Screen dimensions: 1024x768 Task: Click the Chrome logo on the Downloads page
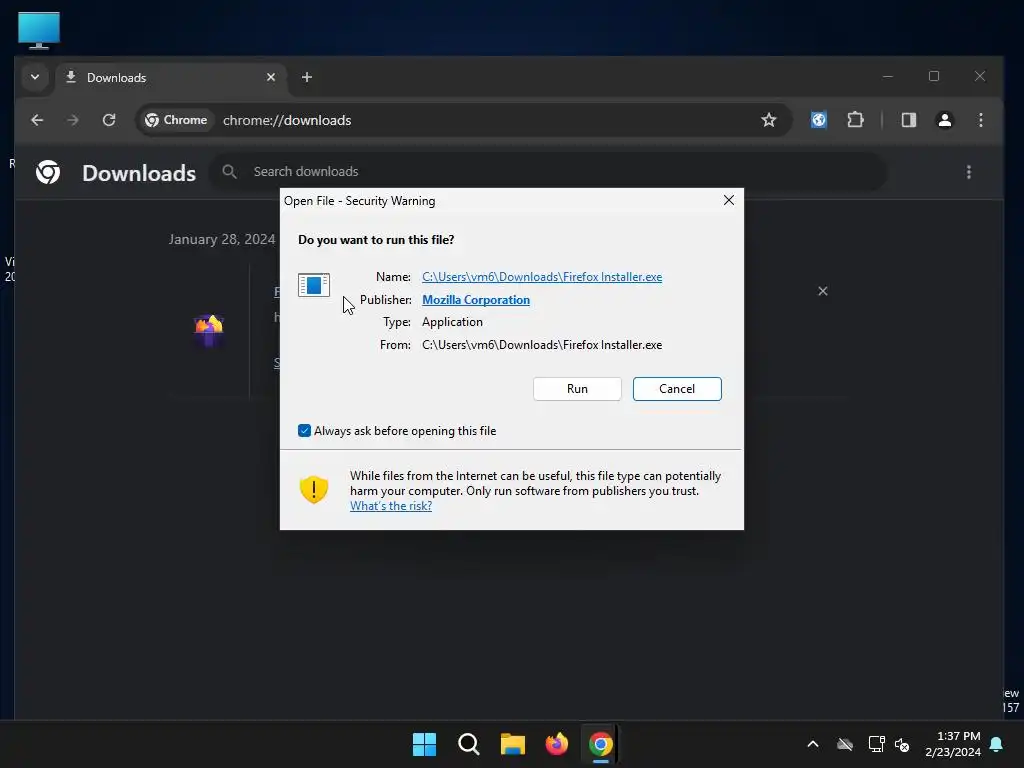[x=48, y=172]
